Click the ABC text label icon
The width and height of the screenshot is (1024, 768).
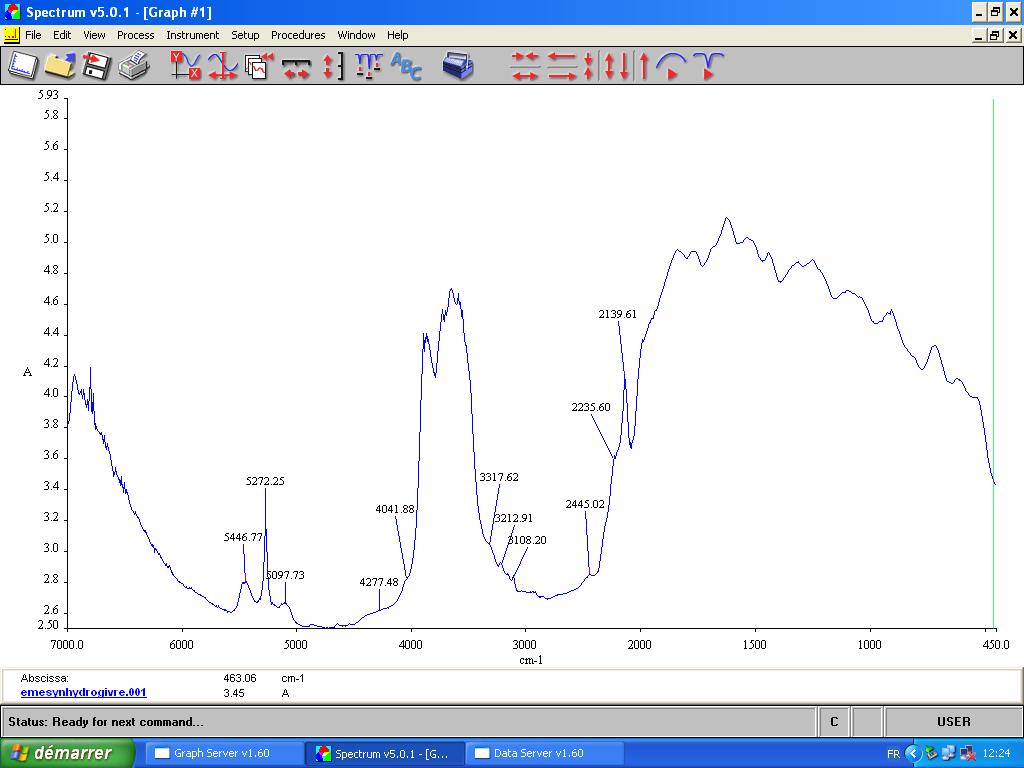[x=406, y=66]
